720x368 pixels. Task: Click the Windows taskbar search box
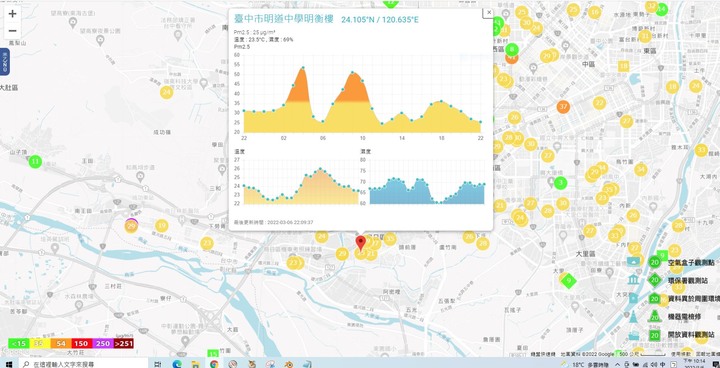(x=84, y=364)
